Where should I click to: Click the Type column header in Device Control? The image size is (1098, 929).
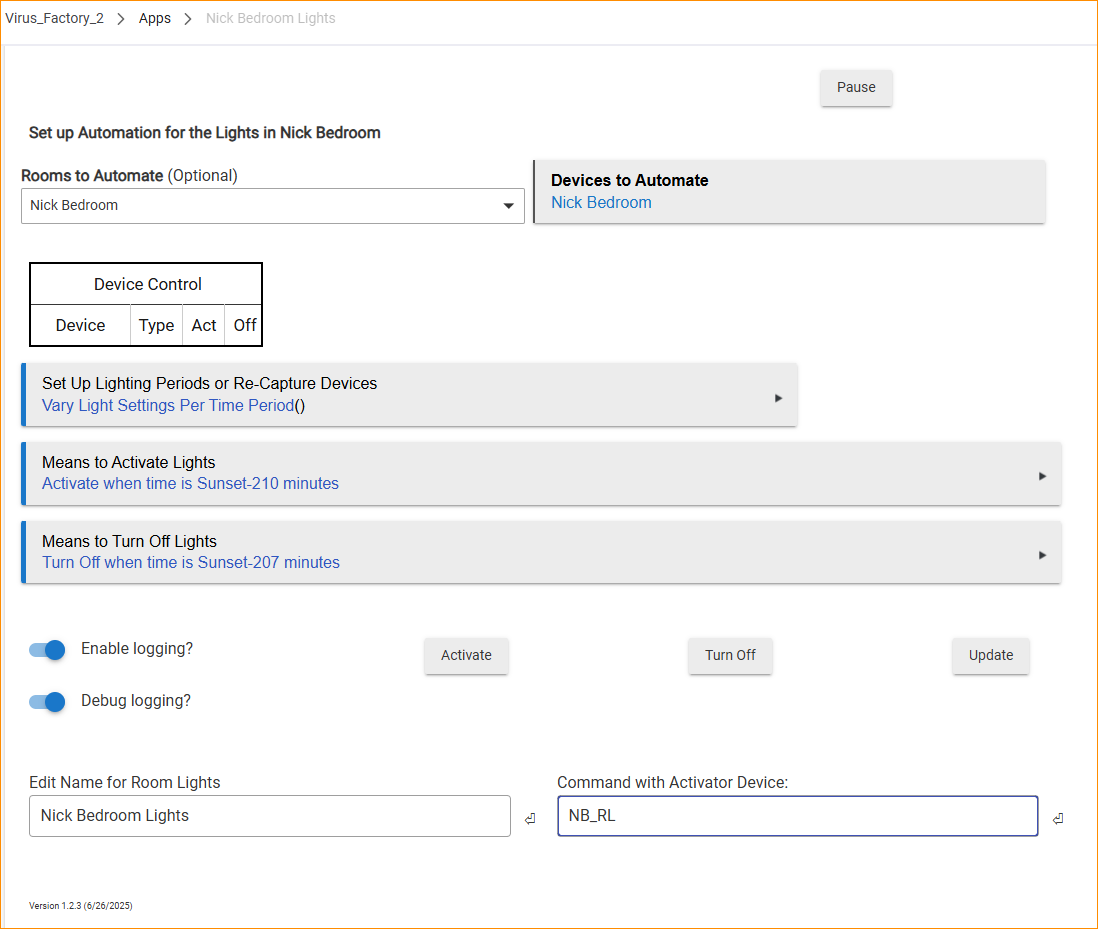(x=157, y=325)
